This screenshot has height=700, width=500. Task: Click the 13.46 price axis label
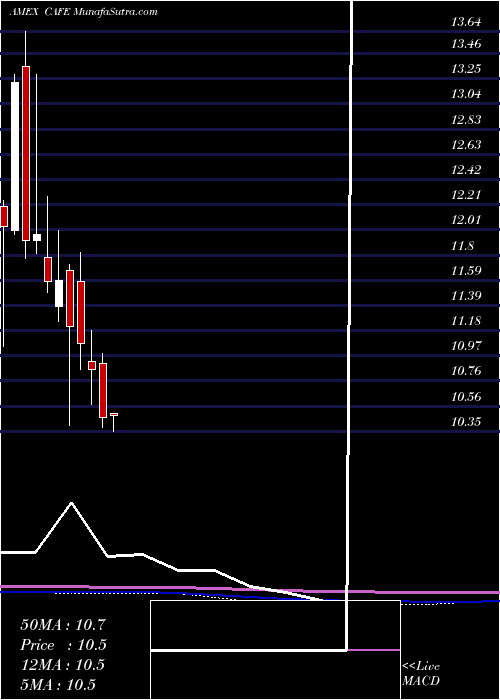pos(466,44)
